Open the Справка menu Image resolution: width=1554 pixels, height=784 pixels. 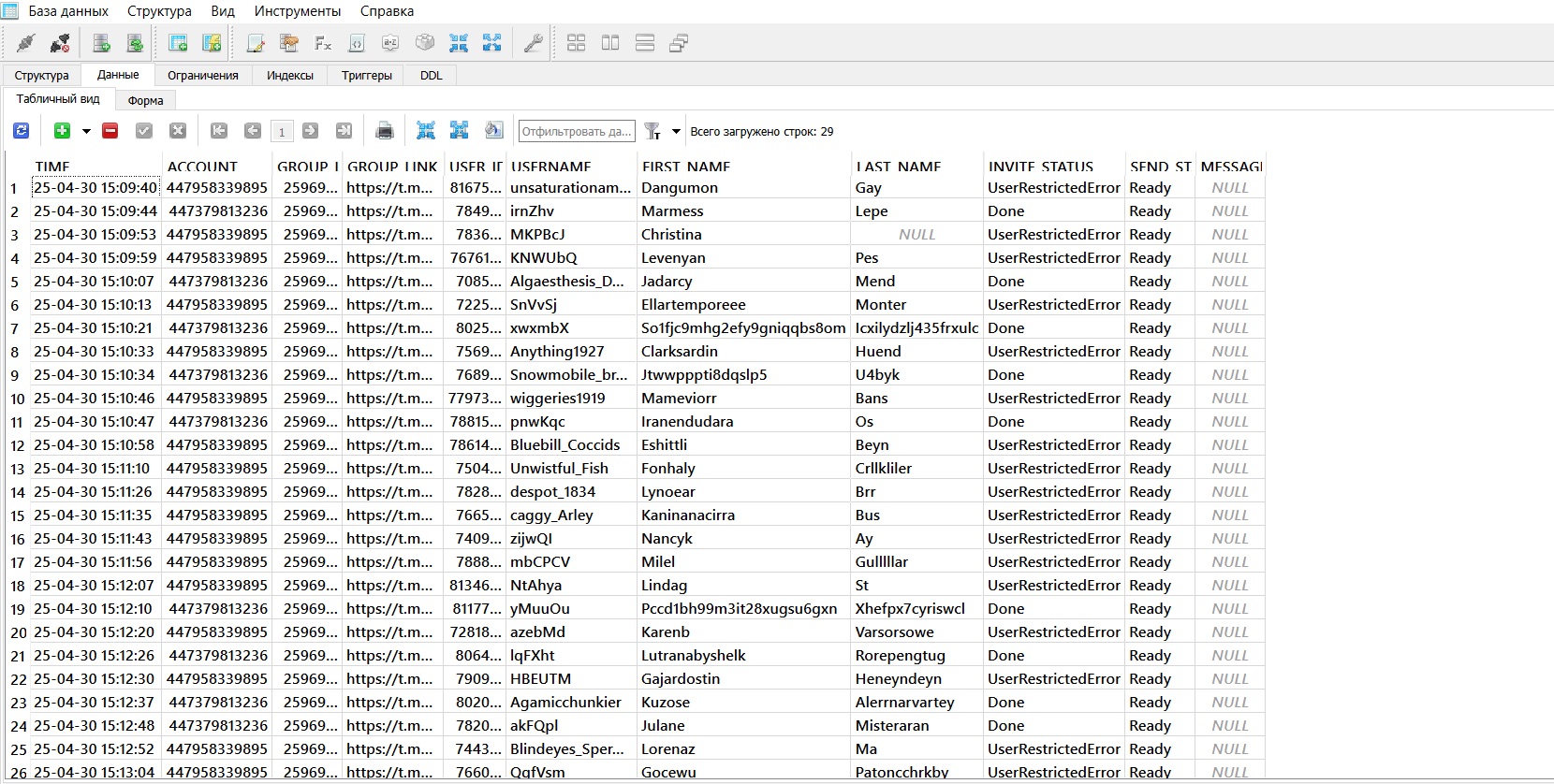coord(387,11)
